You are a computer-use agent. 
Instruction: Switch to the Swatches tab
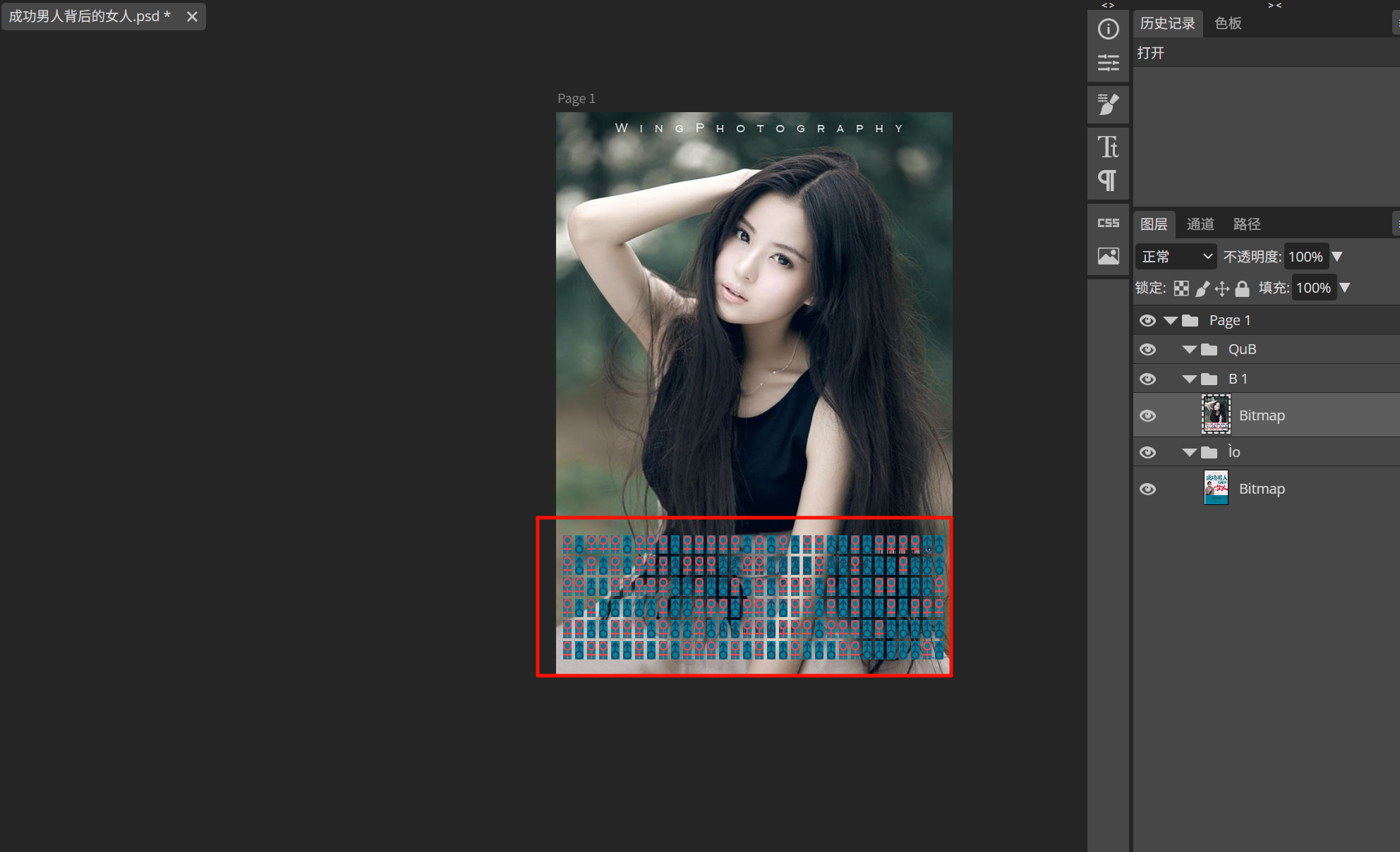click(1228, 23)
